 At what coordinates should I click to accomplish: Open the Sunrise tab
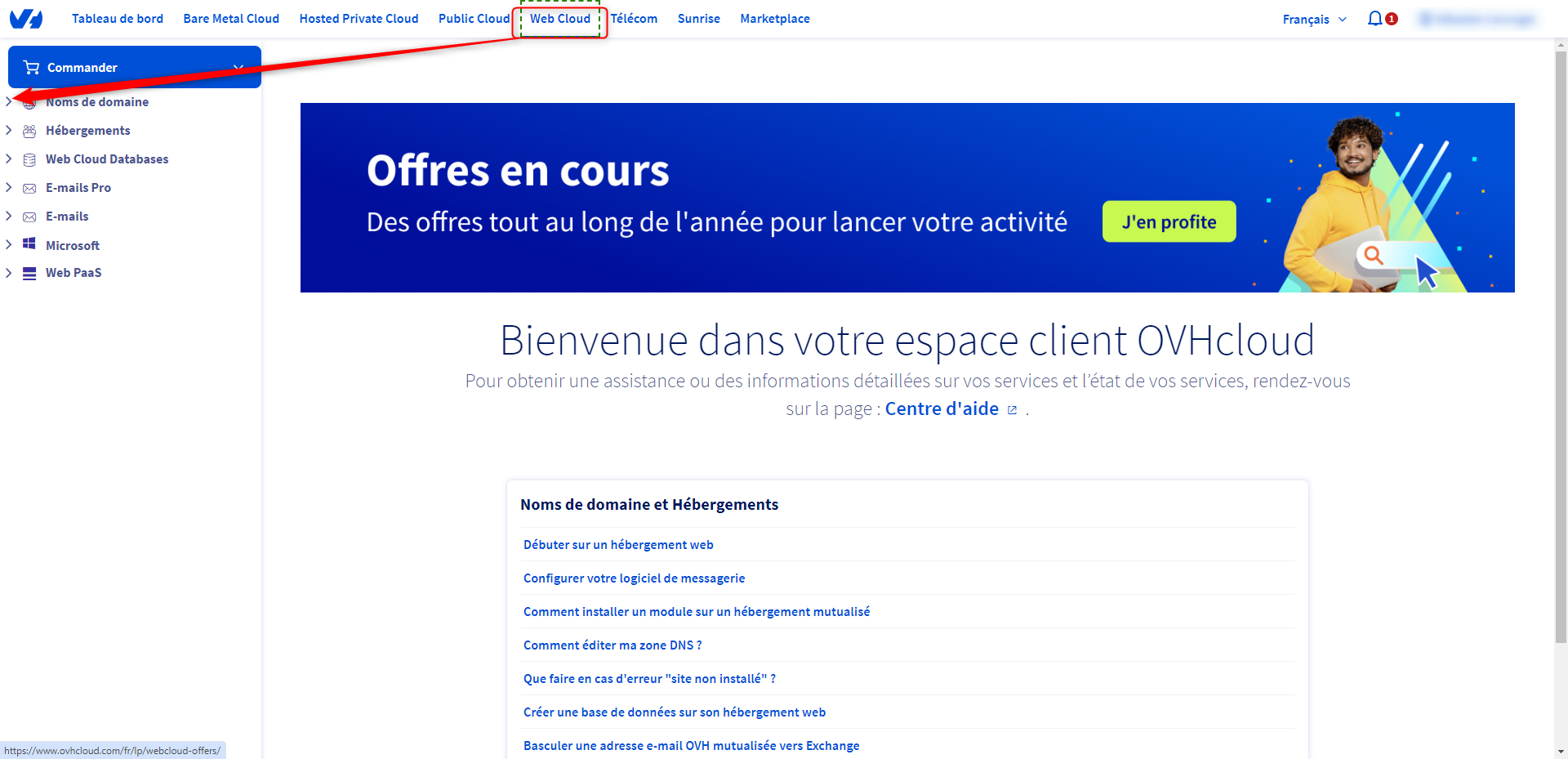(x=699, y=18)
